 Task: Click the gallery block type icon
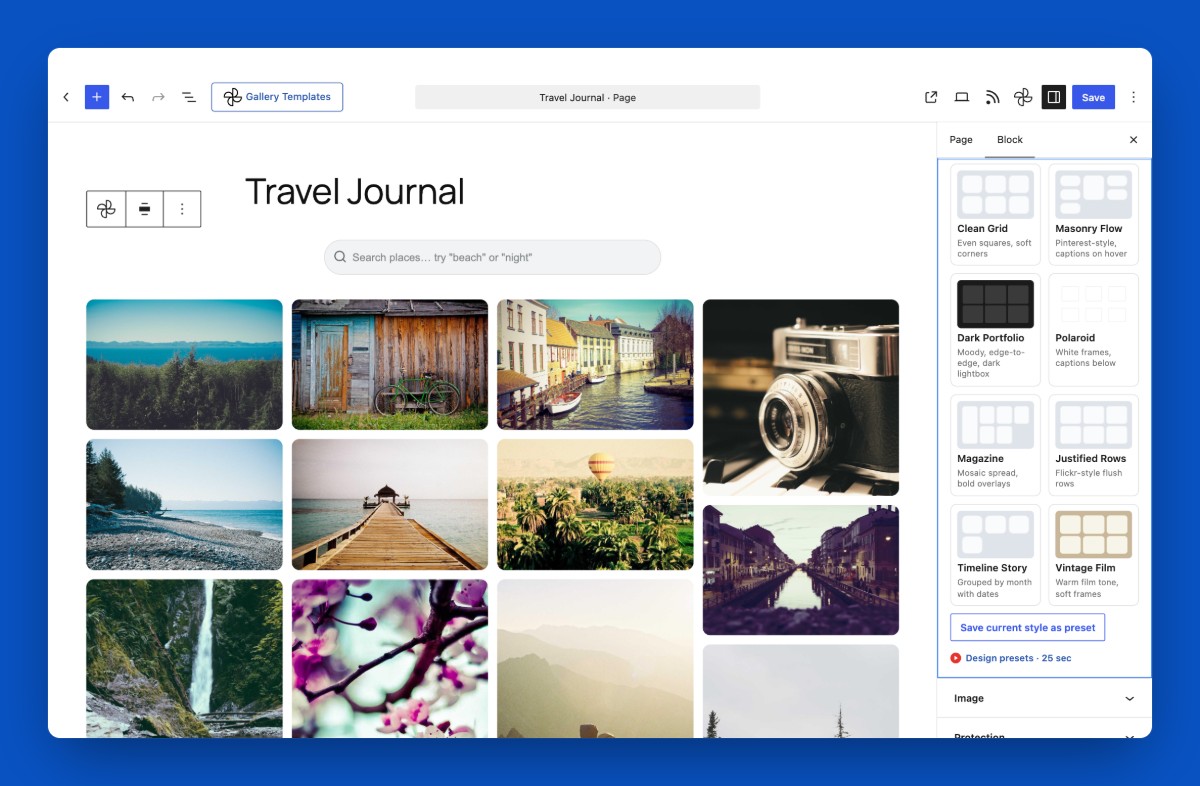tap(106, 209)
